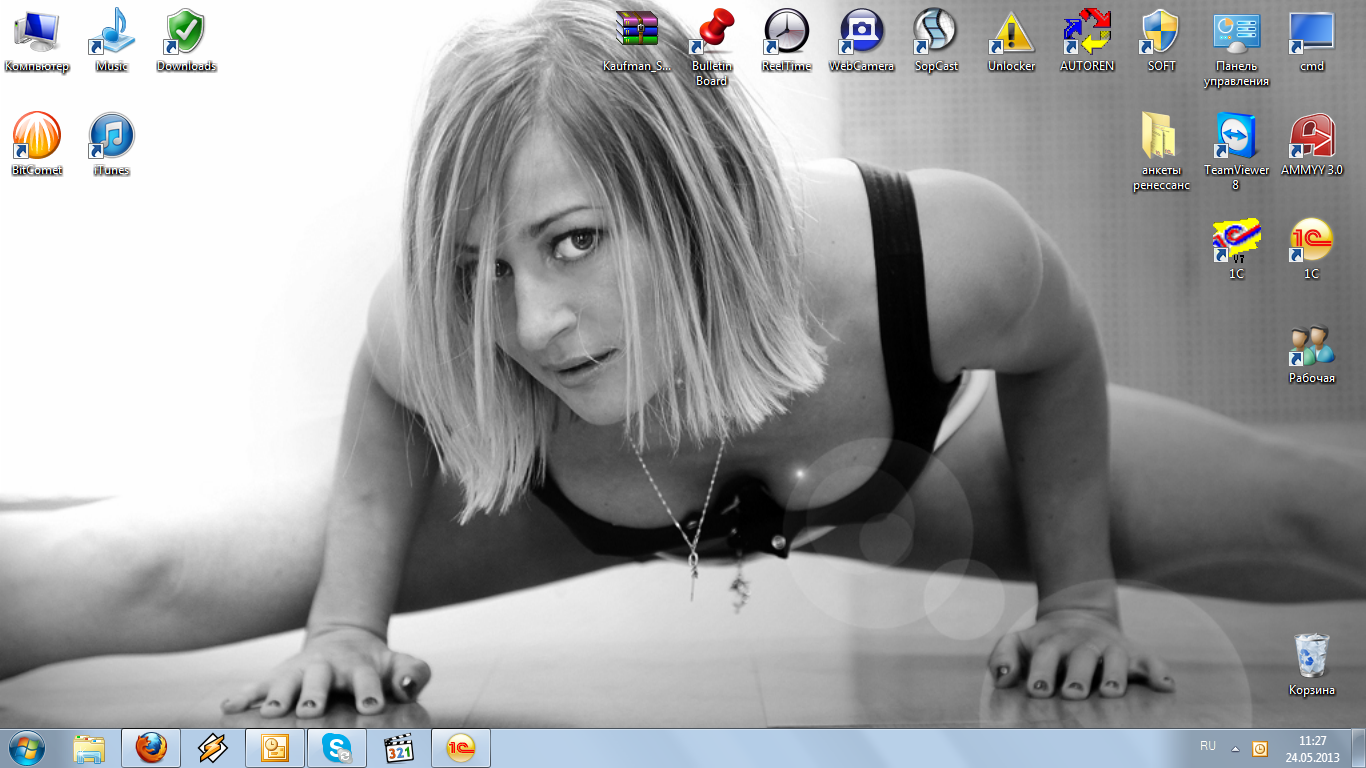Open the 11:27 clock and date
Image resolution: width=1366 pixels, height=768 pixels.
click(x=1313, y=748)
